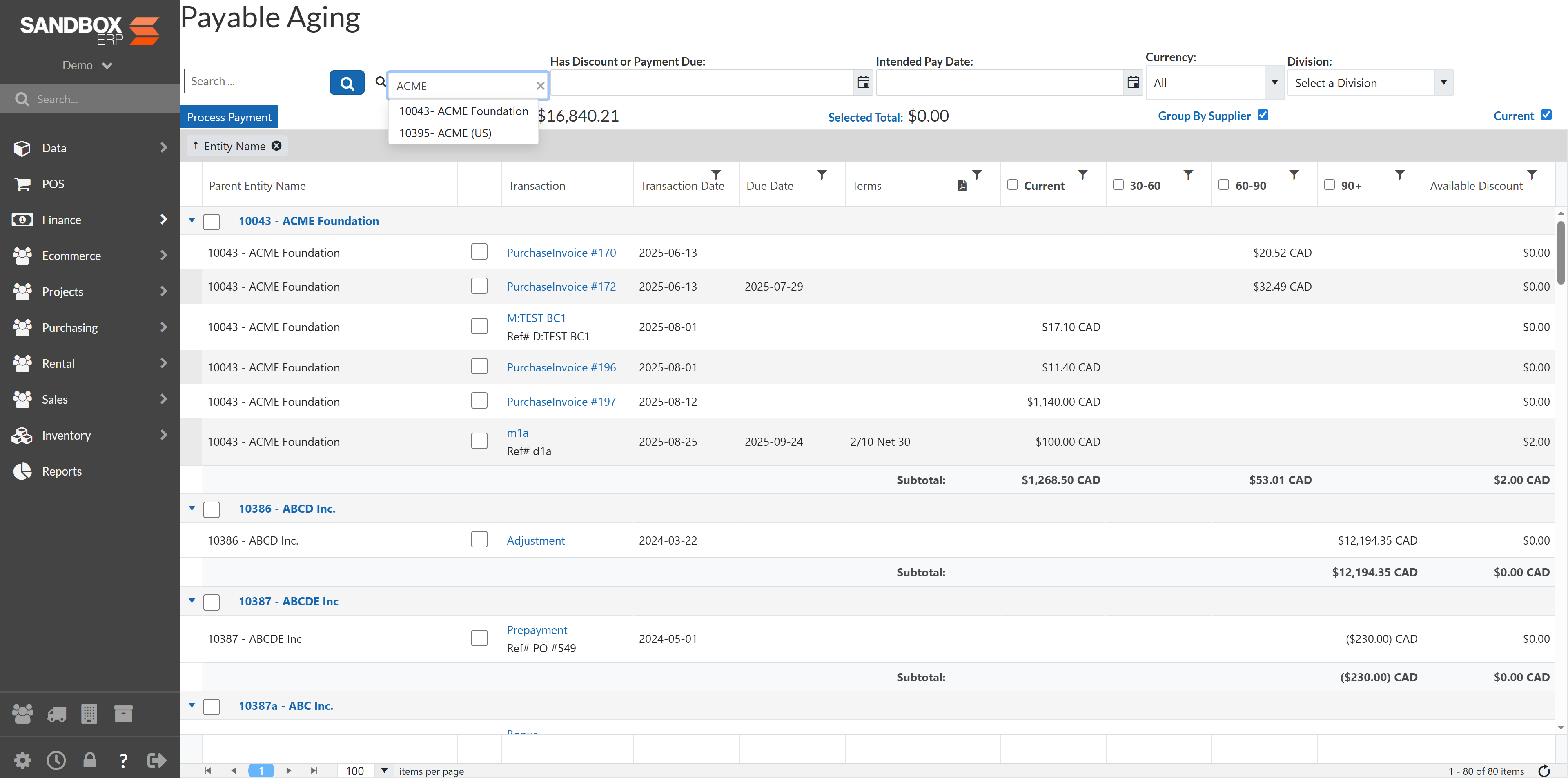The width and height of the screenshot is (1568, 778).
Task: Toggle the top Current checkbox
Action: pyautogui.click(x=1546, y=115)
